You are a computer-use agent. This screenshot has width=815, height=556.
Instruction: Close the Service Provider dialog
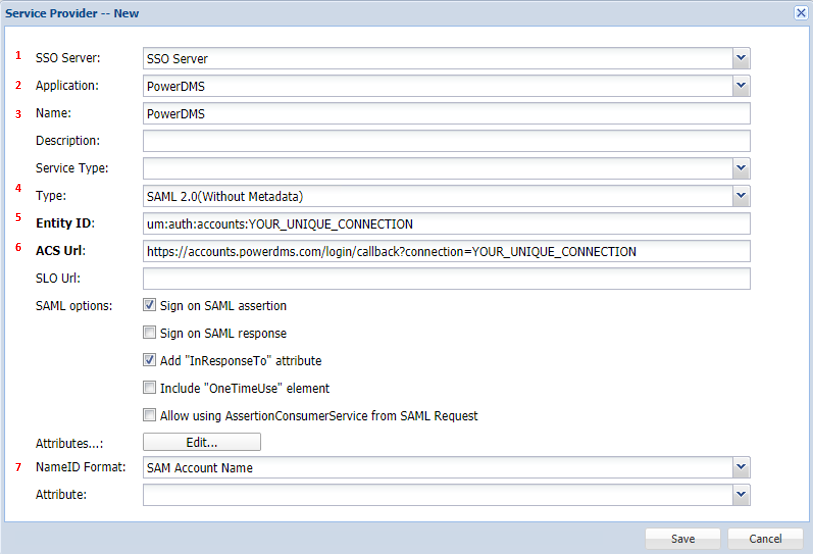pyautogui.click(x=801, y=12)
